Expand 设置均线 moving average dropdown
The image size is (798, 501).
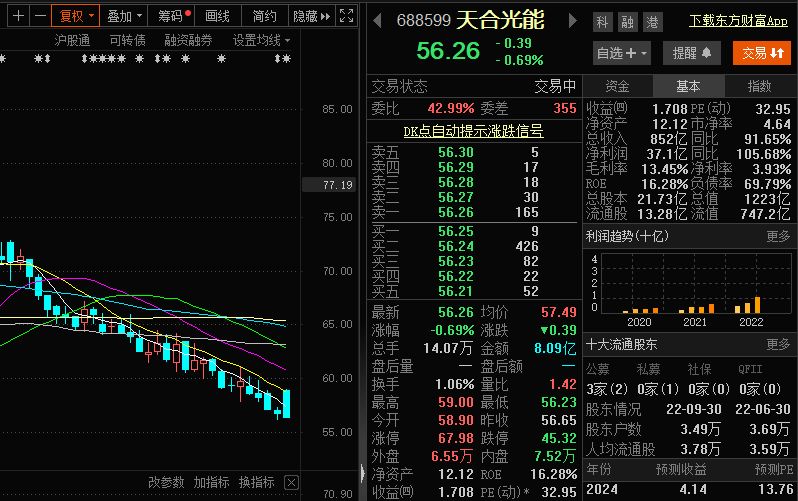261,40
